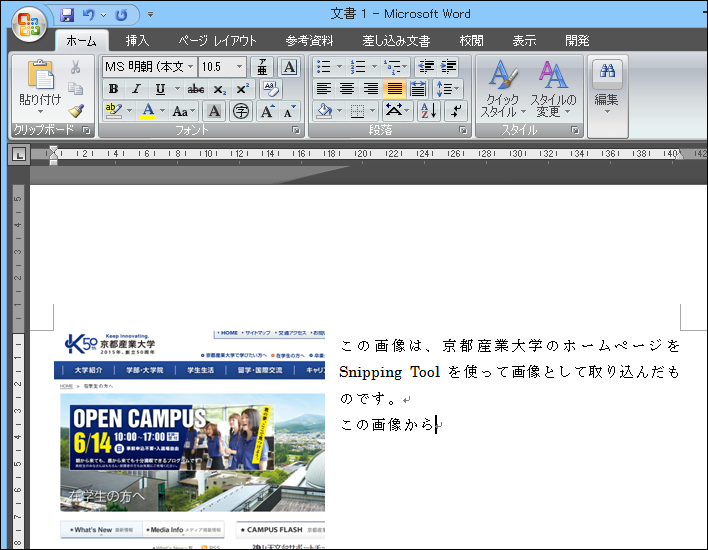Image resolution: width=708 pixels, height=550 pixels.
Task: Toggle underline formatting
Action: [x=160, y=89]
